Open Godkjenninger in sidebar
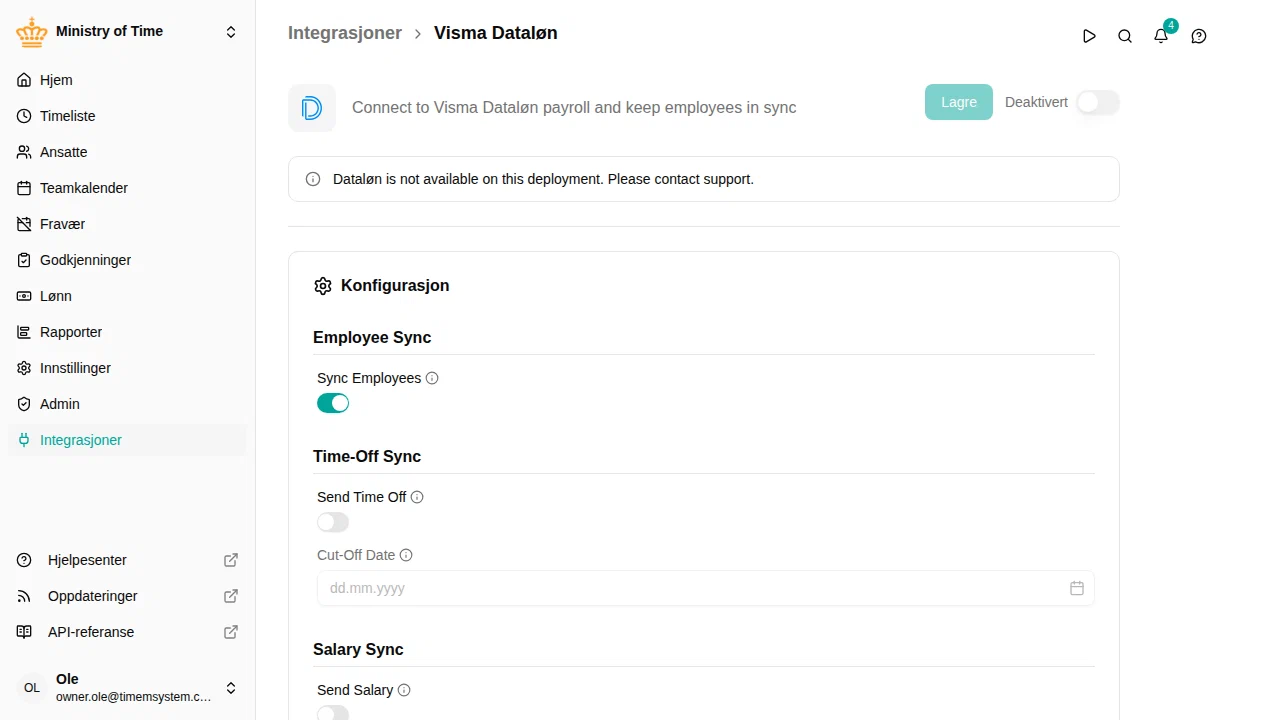 click(127, 260)
